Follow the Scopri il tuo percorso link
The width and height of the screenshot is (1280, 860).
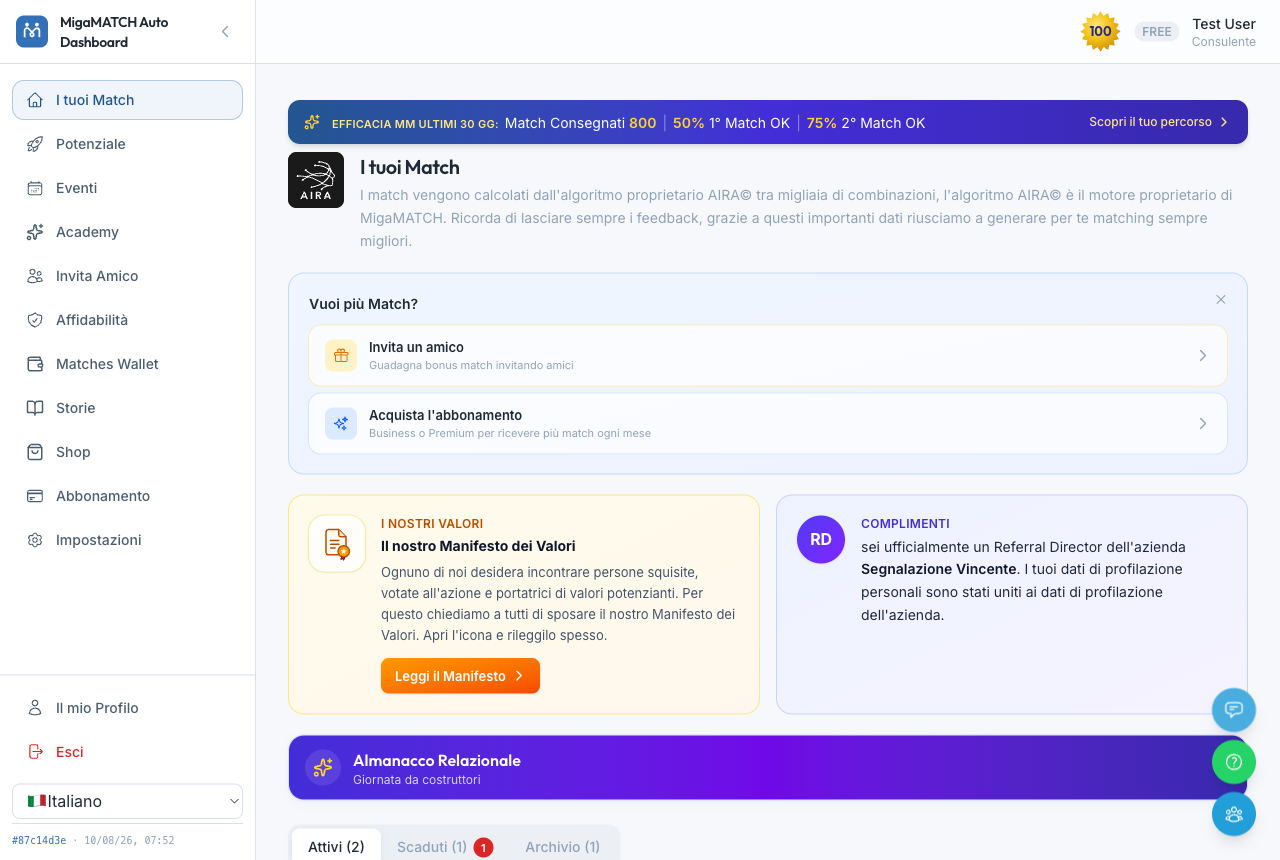pyautogui.click(x=1159, y=122)
